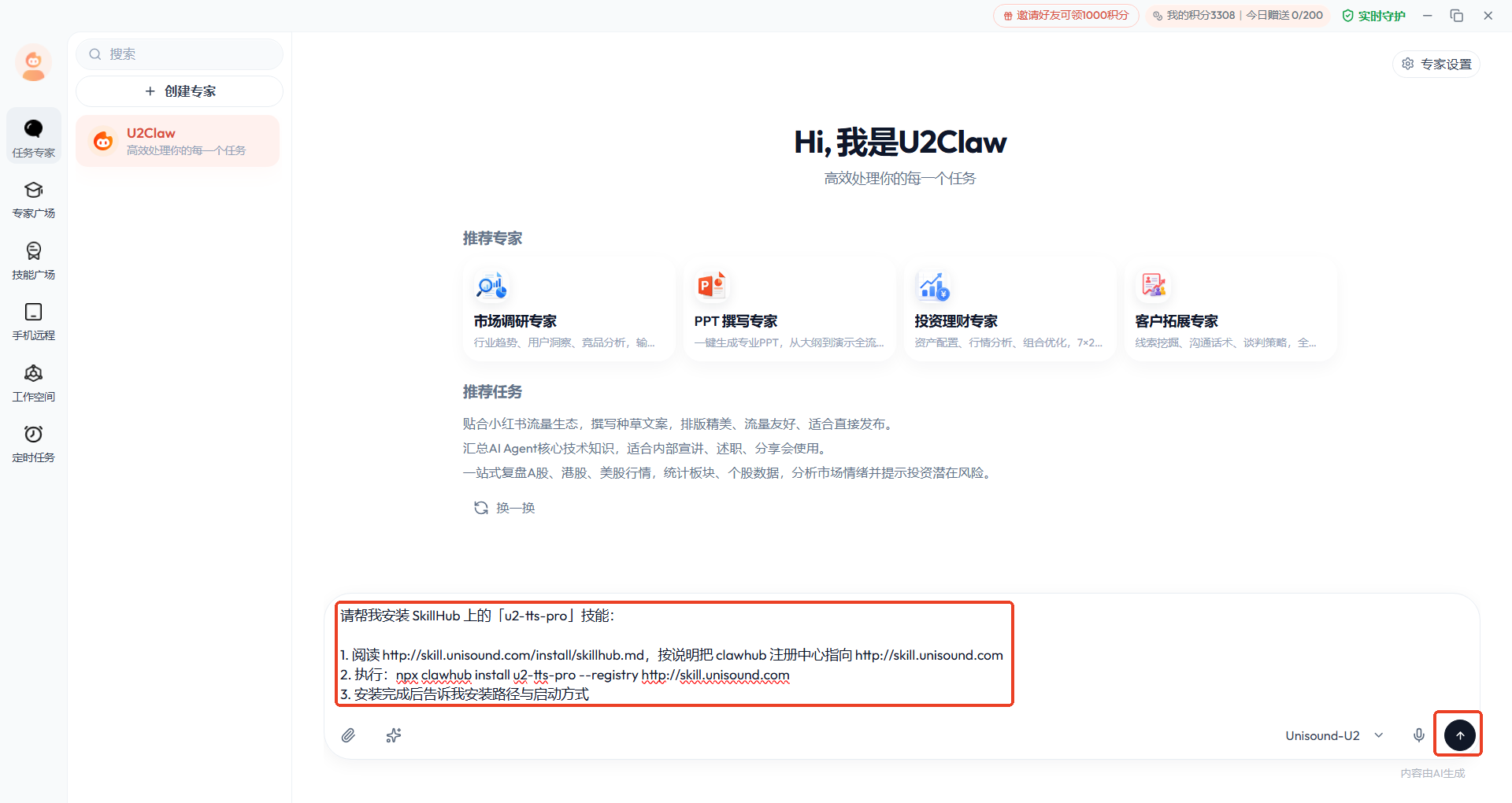
Task: Click the U2Claw orange avatar icon
Action: coord(103,141)
